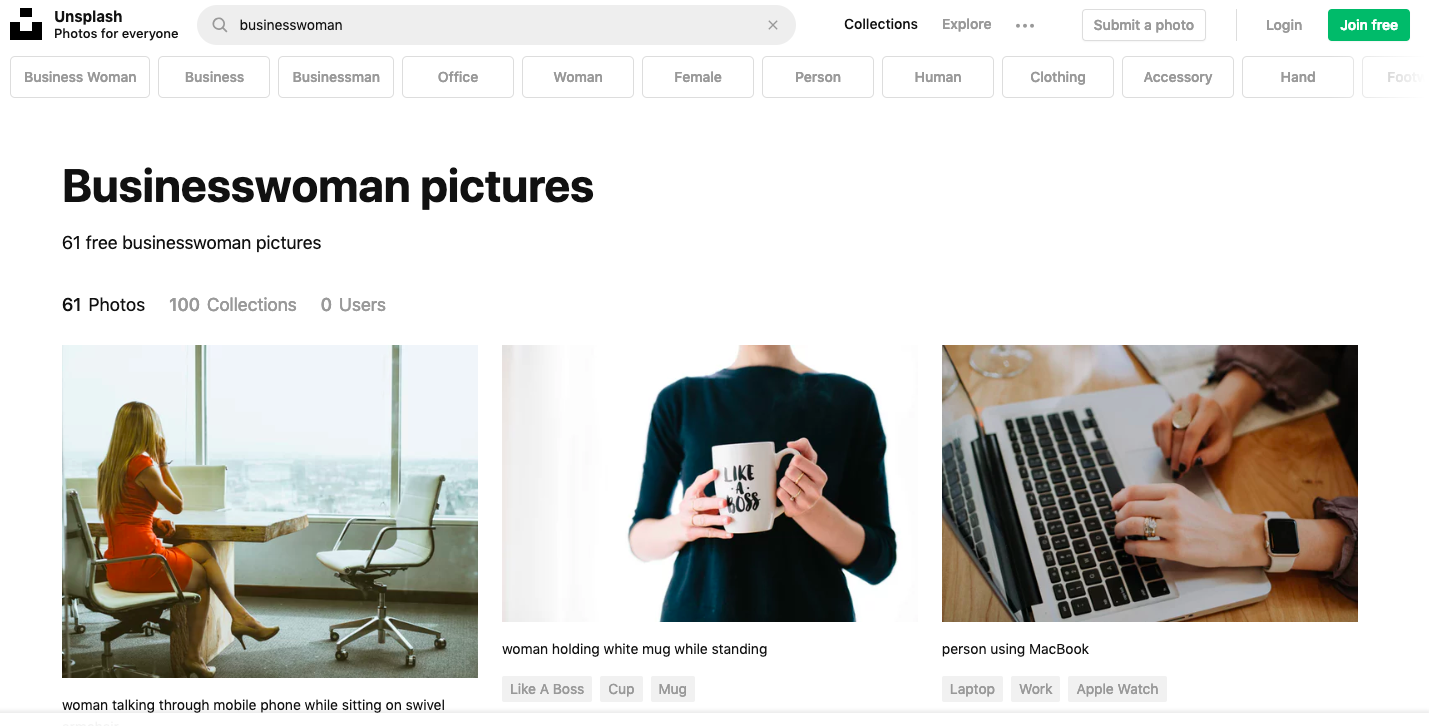This screenshot has width=1429, height=726.
Task: Click the Laptop tag
Action: tap(972, 689)
